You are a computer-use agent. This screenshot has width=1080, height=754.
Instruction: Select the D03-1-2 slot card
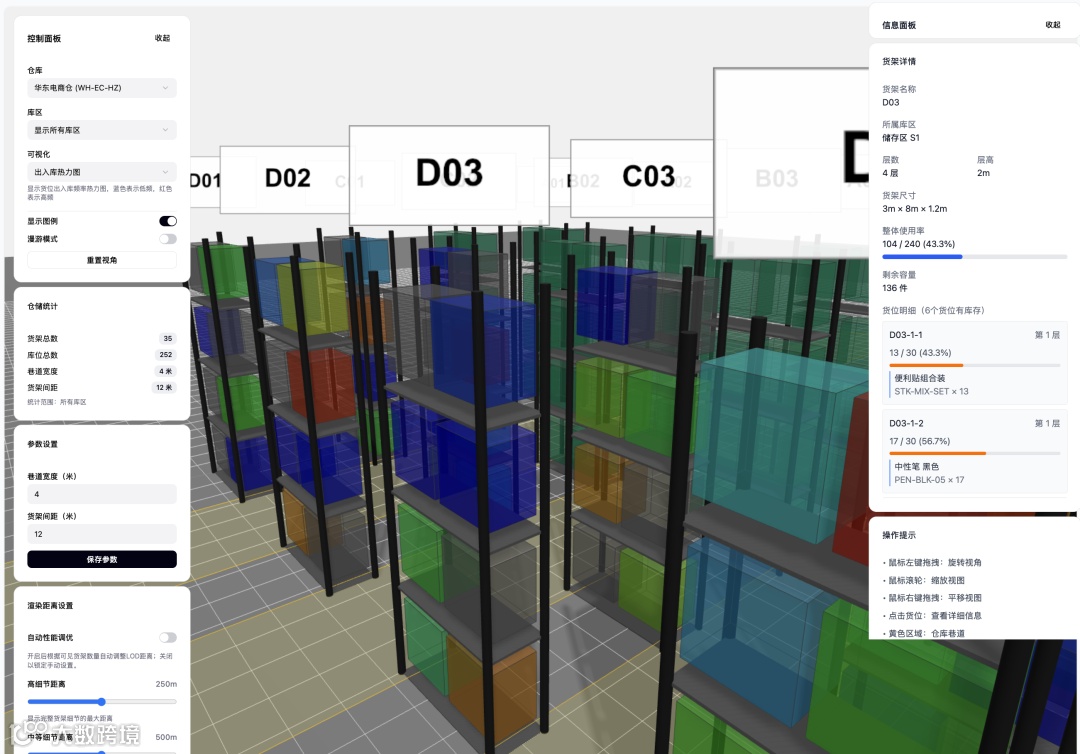pyautogui.click(x=974, y=452)
